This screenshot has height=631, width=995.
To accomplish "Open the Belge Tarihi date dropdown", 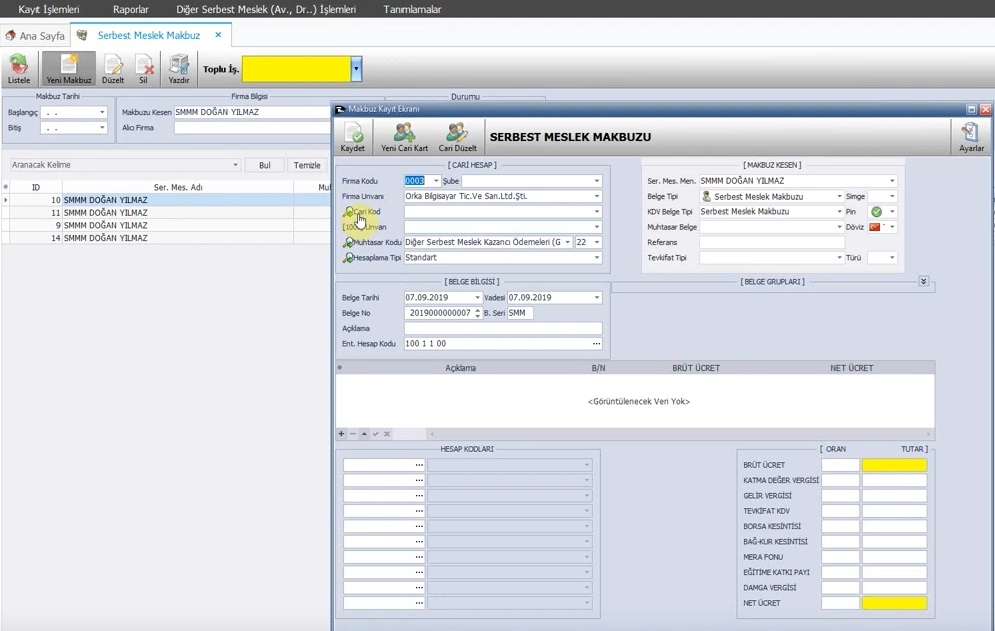I will coord(477,298).
